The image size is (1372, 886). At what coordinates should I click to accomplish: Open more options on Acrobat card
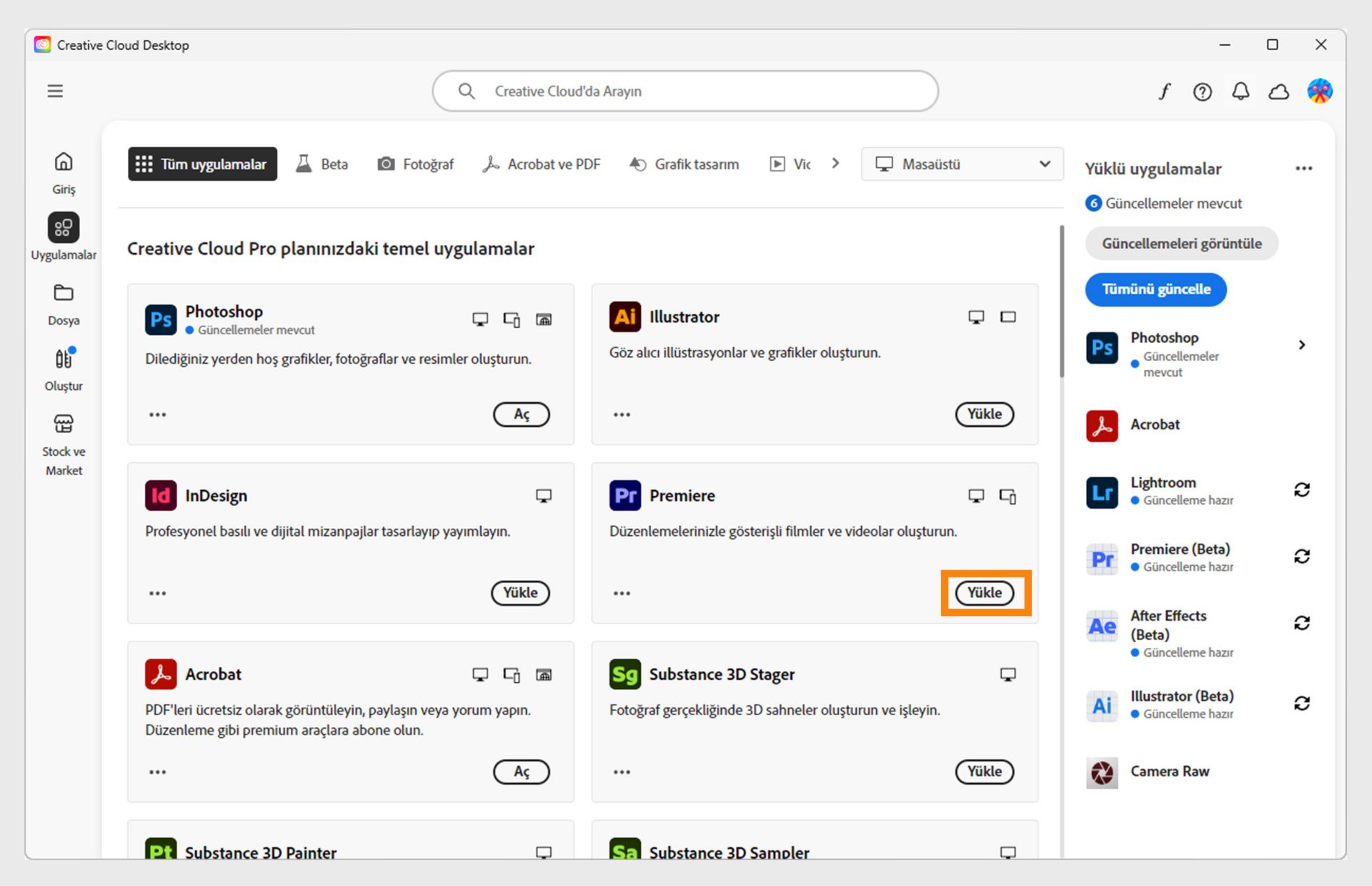point(157,772)
